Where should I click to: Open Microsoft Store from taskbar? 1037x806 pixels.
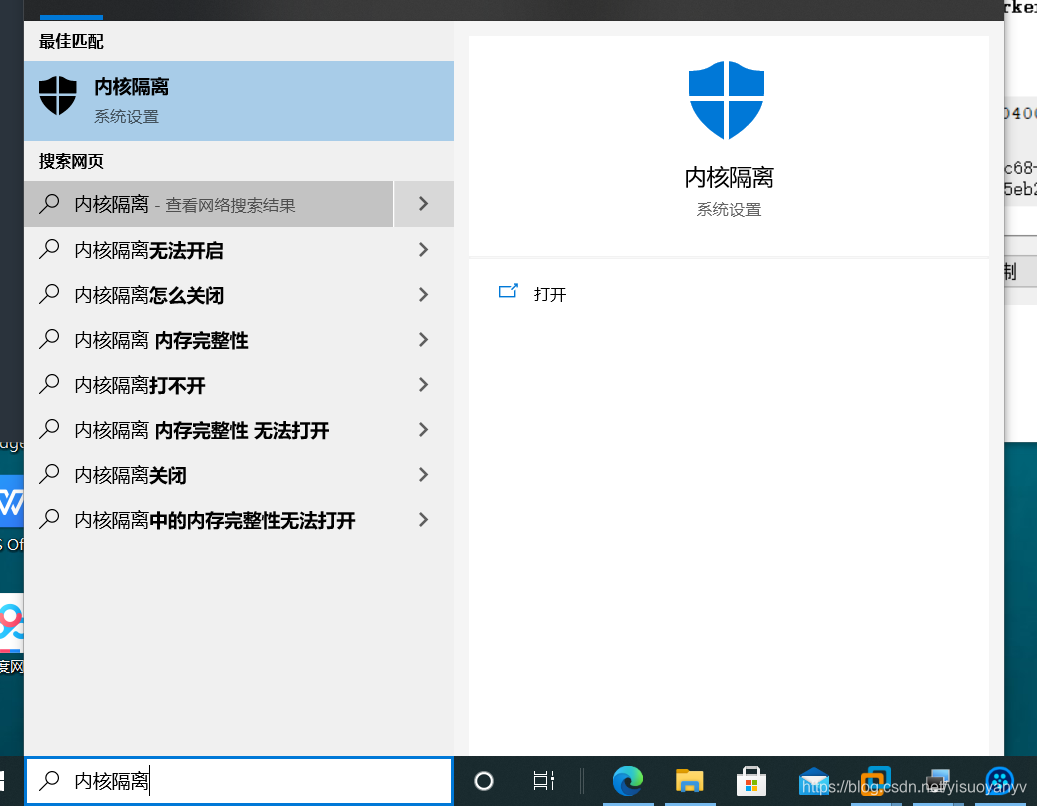point(751,781)
